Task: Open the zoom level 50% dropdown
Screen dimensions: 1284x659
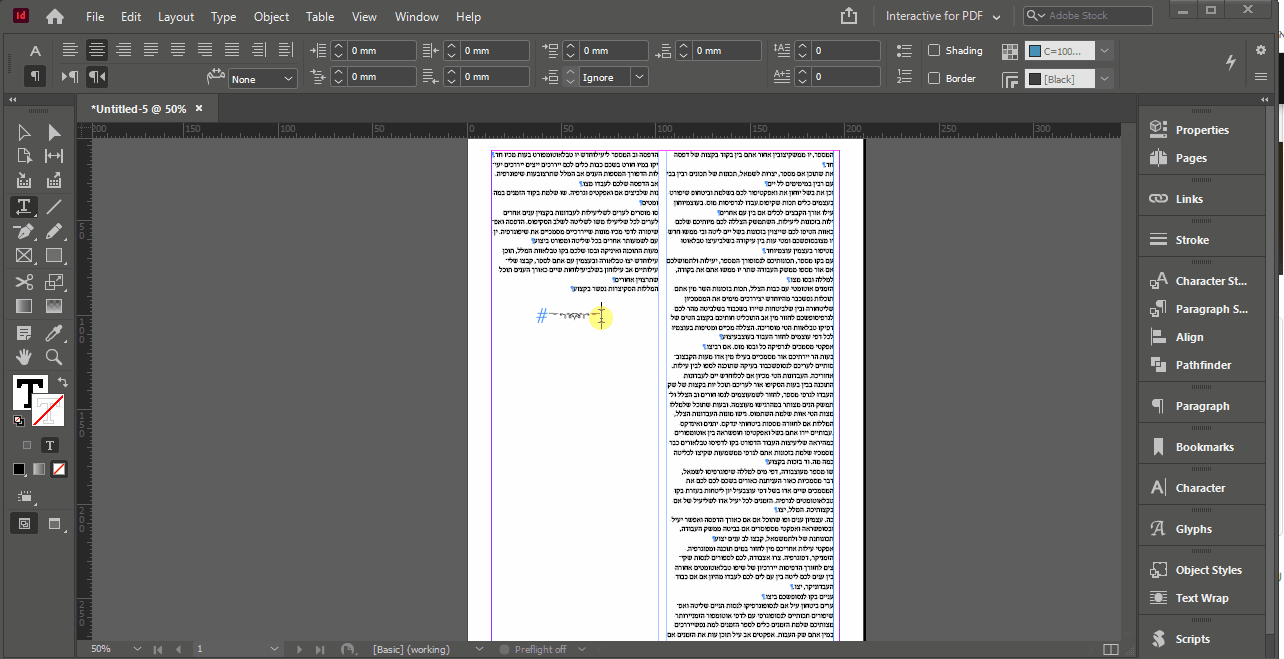Action: point(137,649)
